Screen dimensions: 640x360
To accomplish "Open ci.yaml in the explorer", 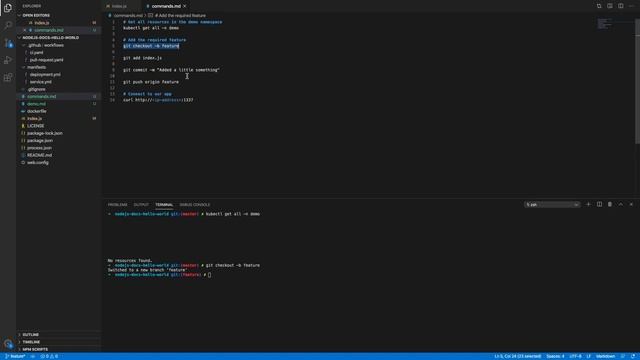I will (37, 53).
